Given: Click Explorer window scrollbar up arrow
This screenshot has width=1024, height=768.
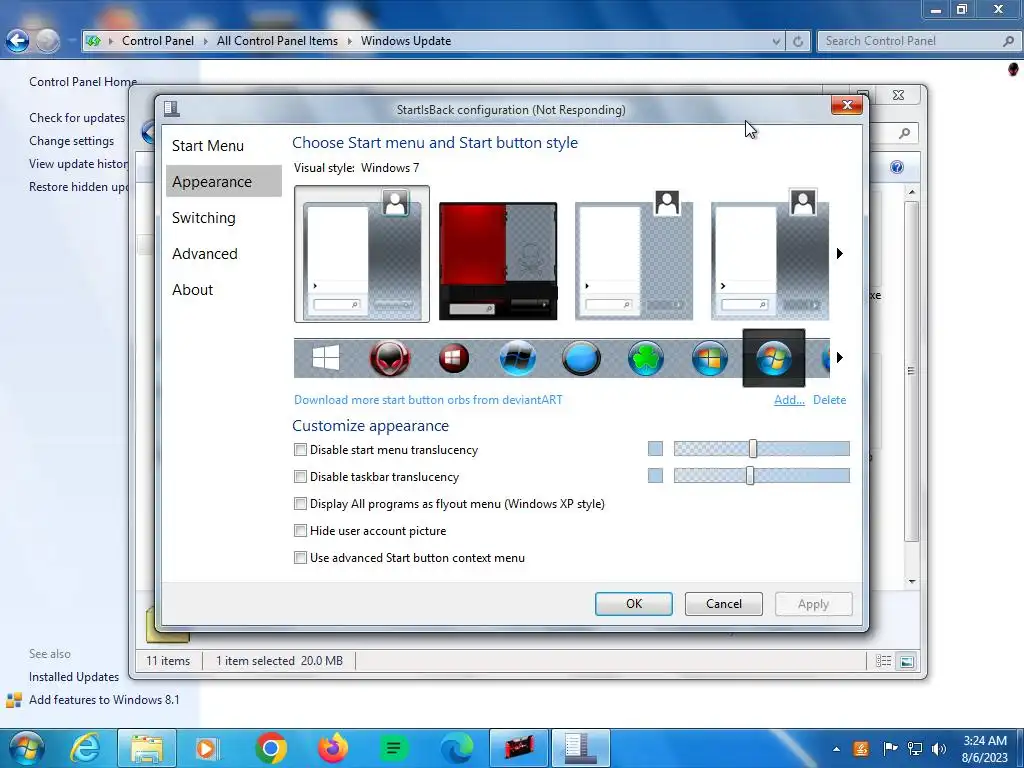Looking at the screenshot, I should (x=912, y=192).
